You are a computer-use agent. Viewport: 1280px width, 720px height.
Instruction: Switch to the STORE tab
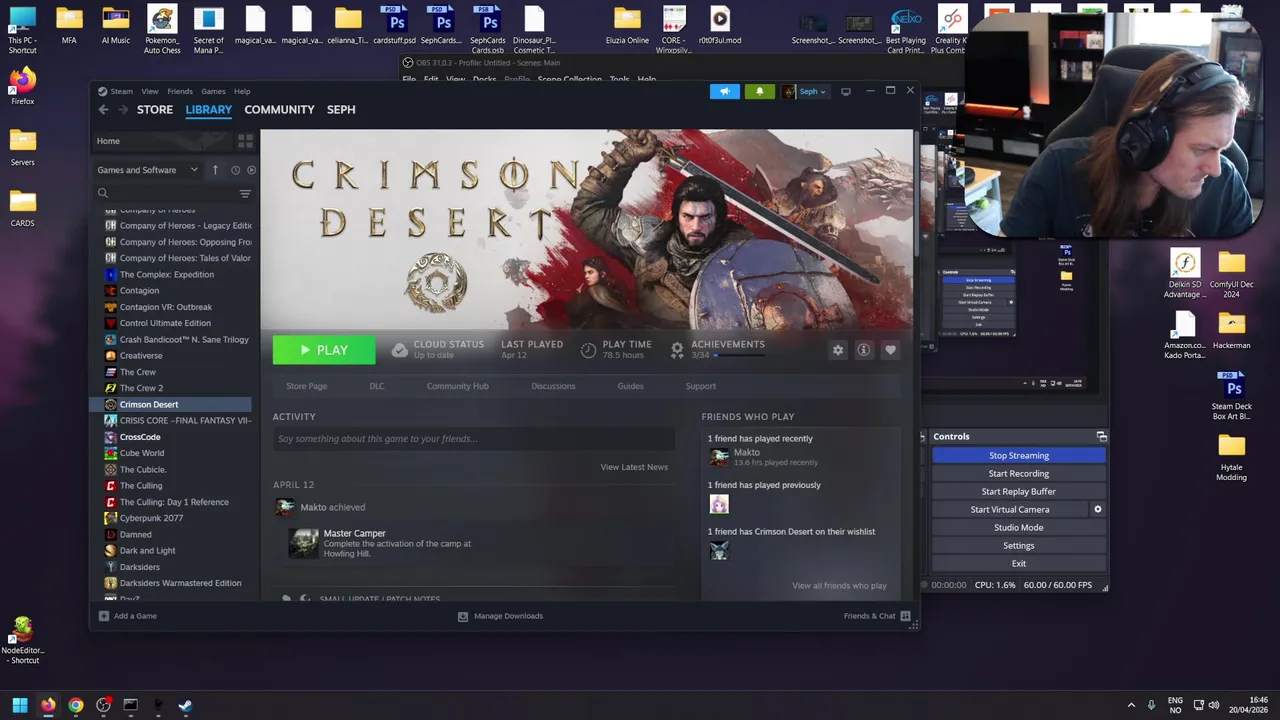click(x=155, y=110)
